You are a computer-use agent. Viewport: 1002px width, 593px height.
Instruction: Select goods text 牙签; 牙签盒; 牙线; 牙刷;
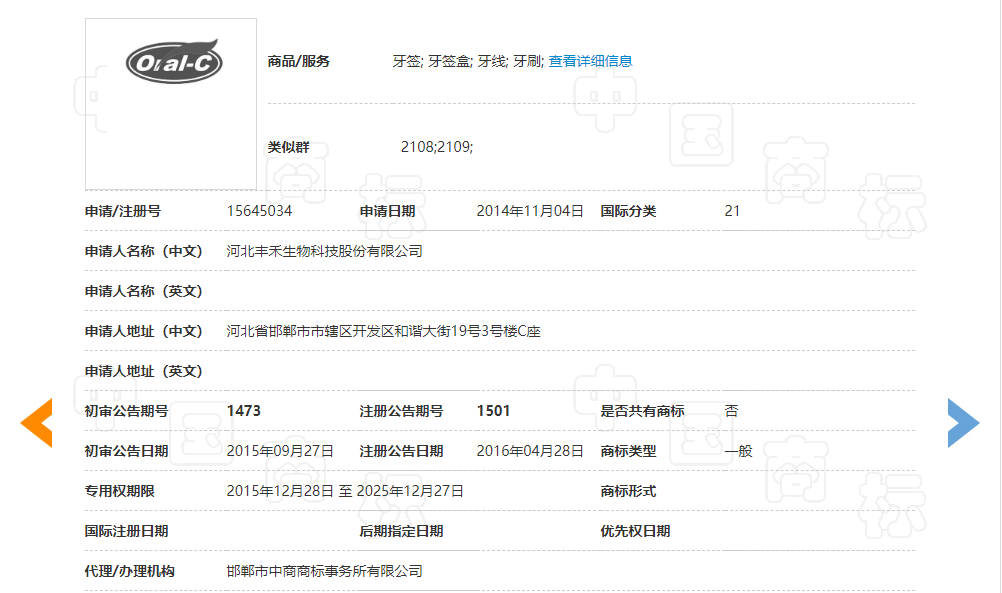pos(468,61)
